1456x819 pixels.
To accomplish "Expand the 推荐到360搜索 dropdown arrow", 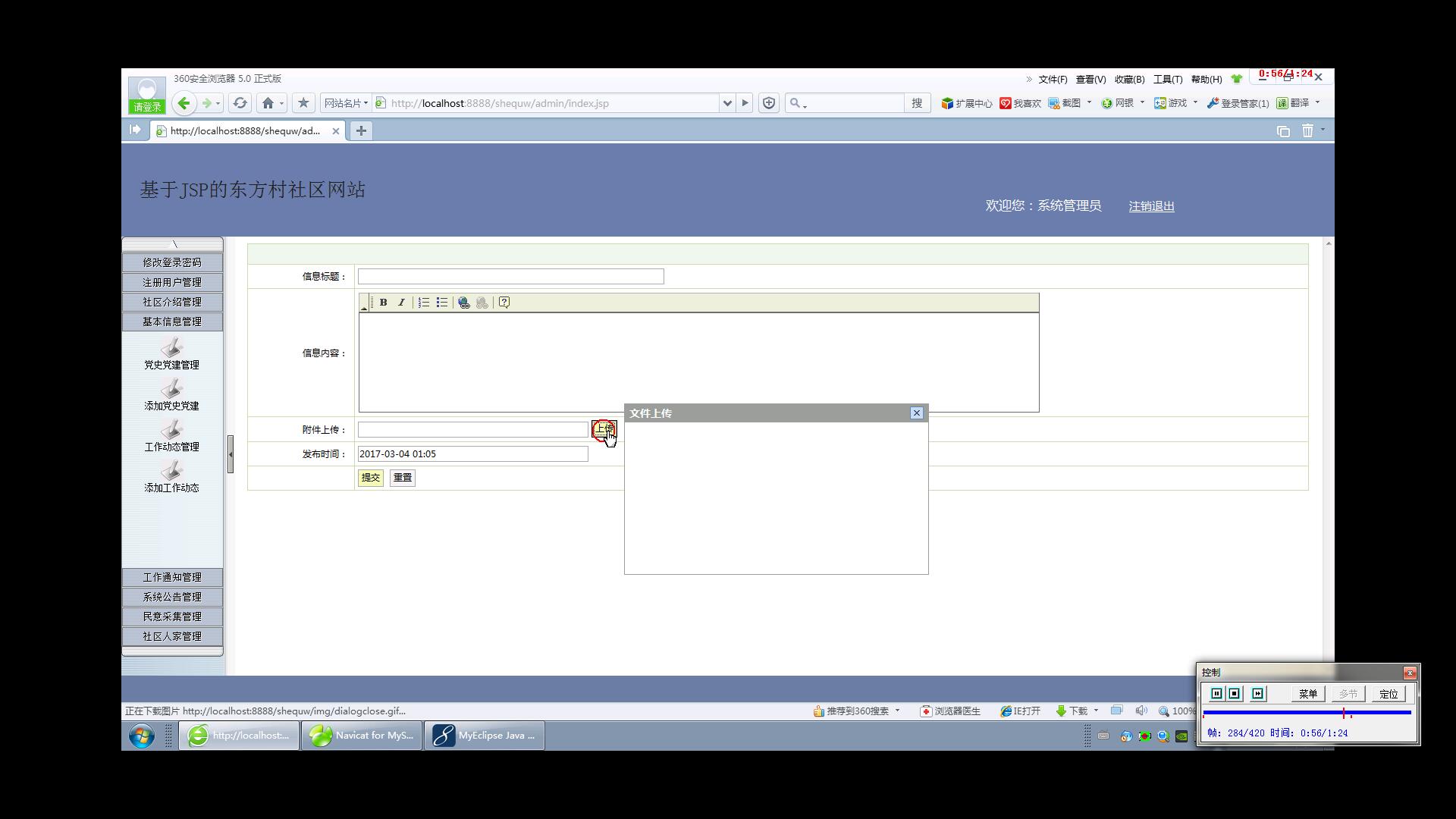I will click(x=897, y=711).
